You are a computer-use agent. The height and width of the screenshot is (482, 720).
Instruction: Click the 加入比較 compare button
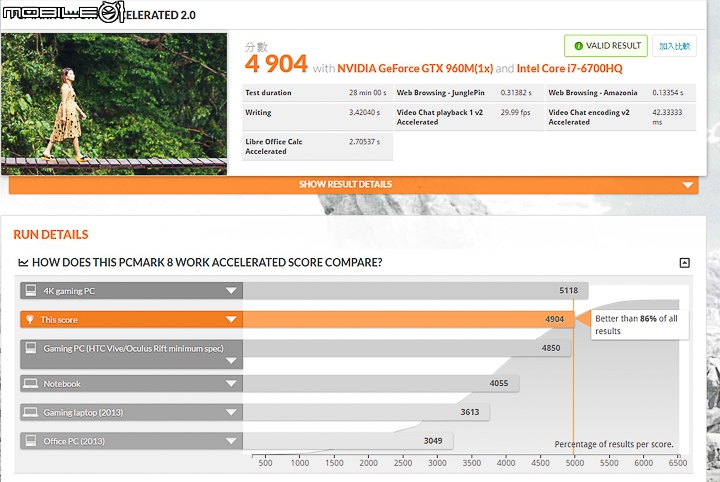(x=674, y=46)
